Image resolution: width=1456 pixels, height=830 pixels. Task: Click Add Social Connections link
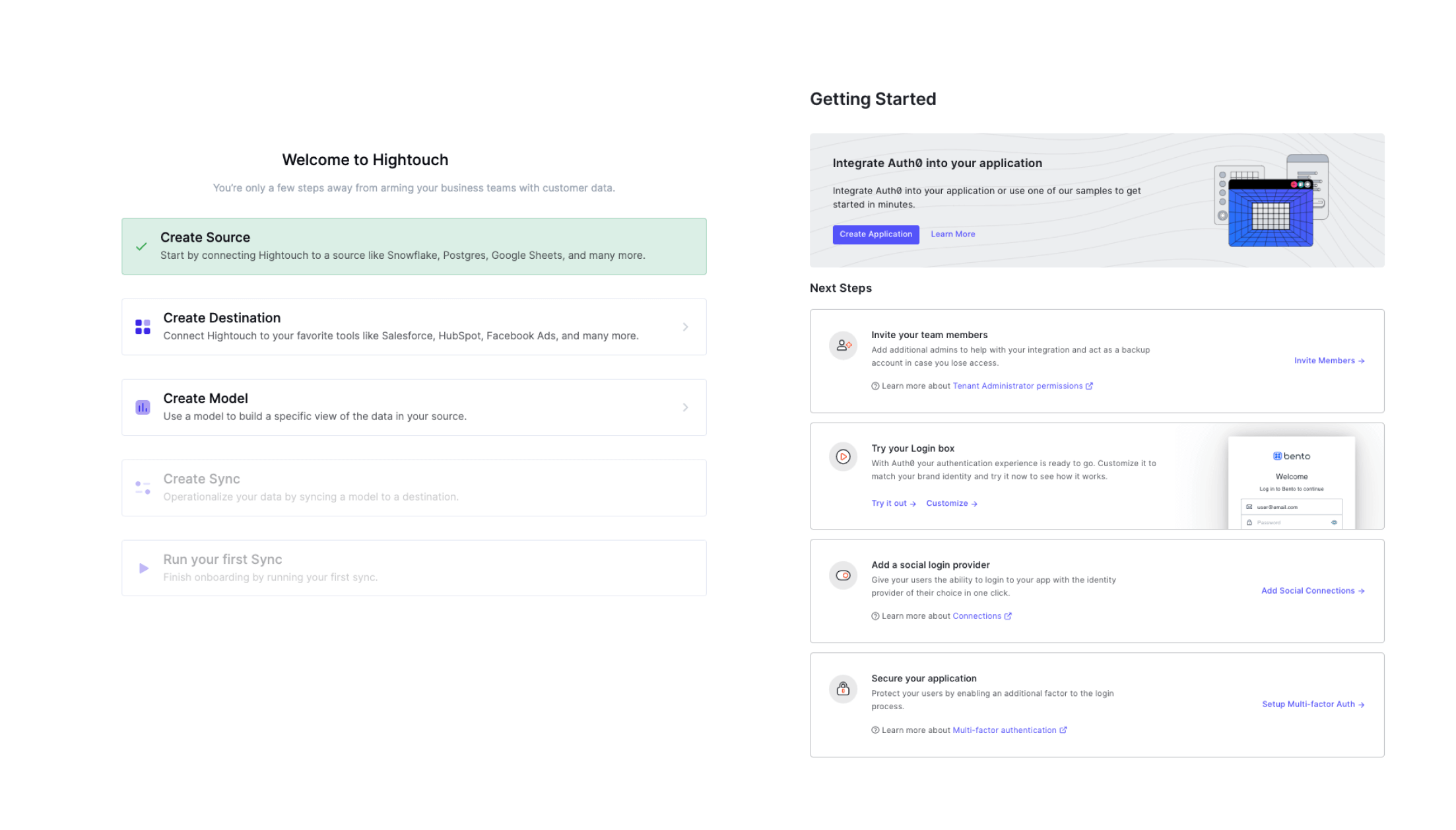tap(1313, 591)
